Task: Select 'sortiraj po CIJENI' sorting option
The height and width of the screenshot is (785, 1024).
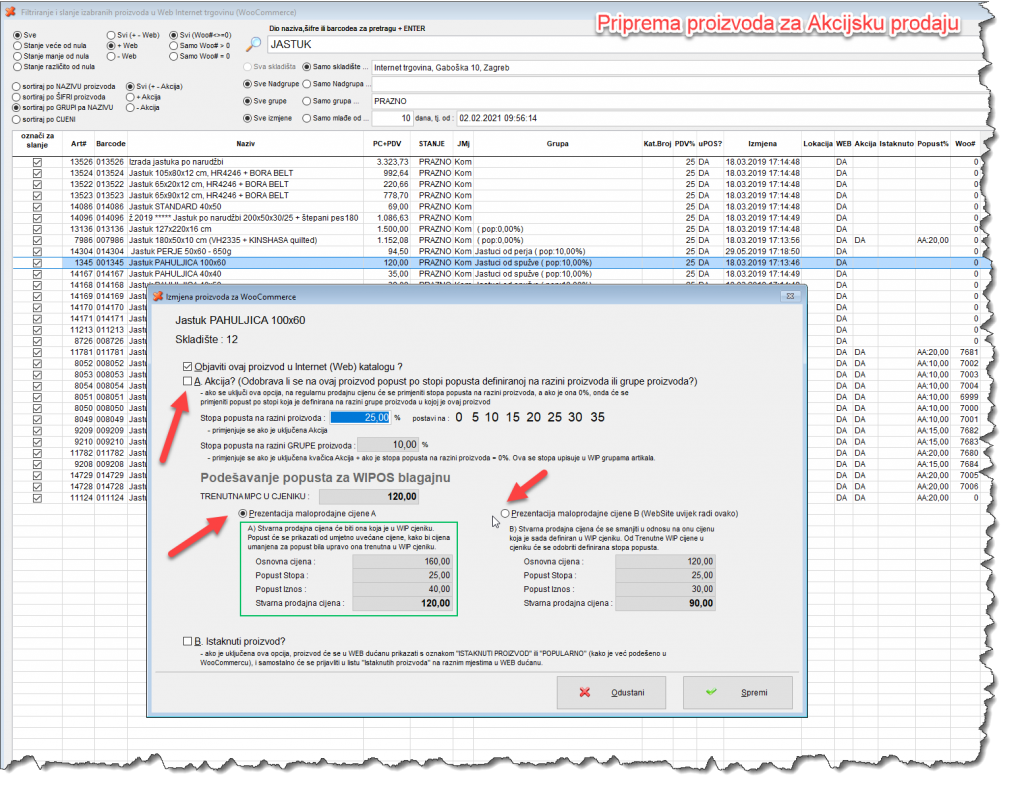Action: pos(17,119)
